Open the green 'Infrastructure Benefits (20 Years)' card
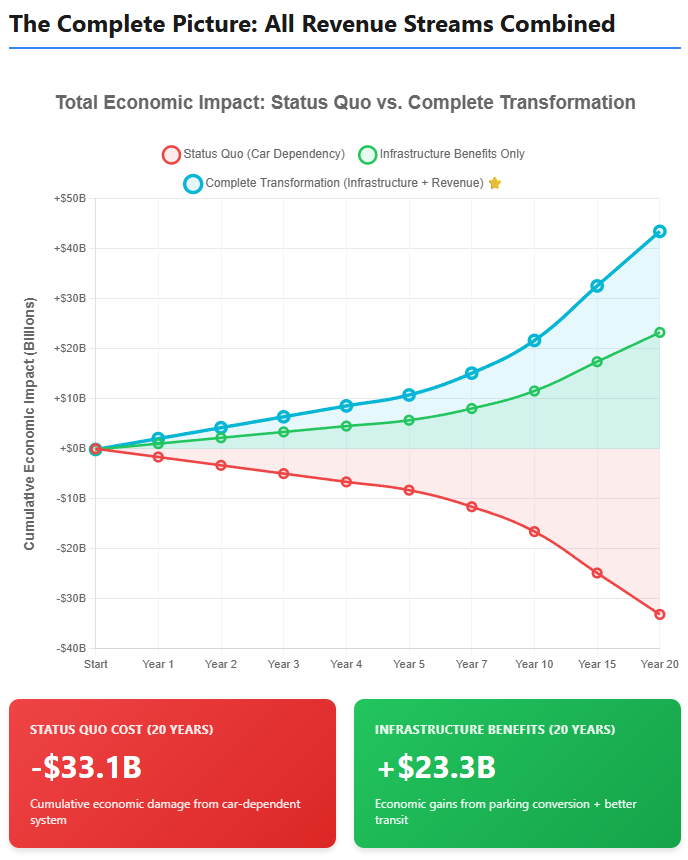The image size is (688, 860). pyautogui.click(x=517, y=773)
